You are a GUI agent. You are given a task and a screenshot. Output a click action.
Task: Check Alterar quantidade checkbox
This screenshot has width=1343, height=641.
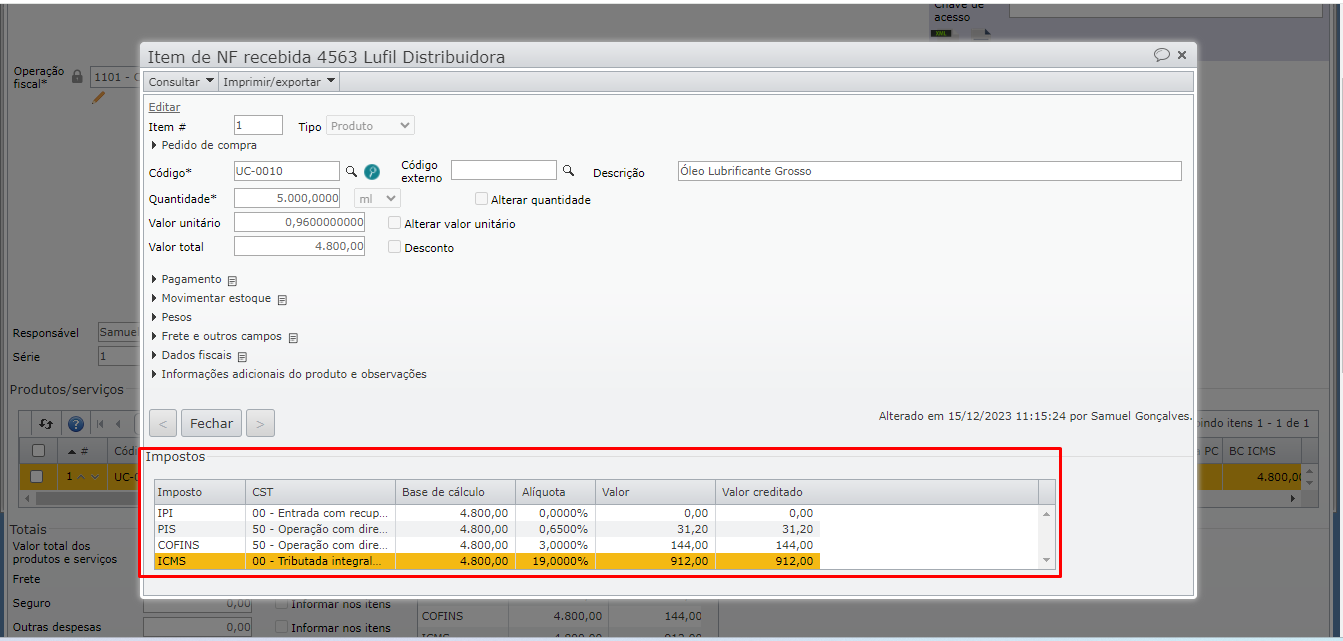(x=482, y=199)
